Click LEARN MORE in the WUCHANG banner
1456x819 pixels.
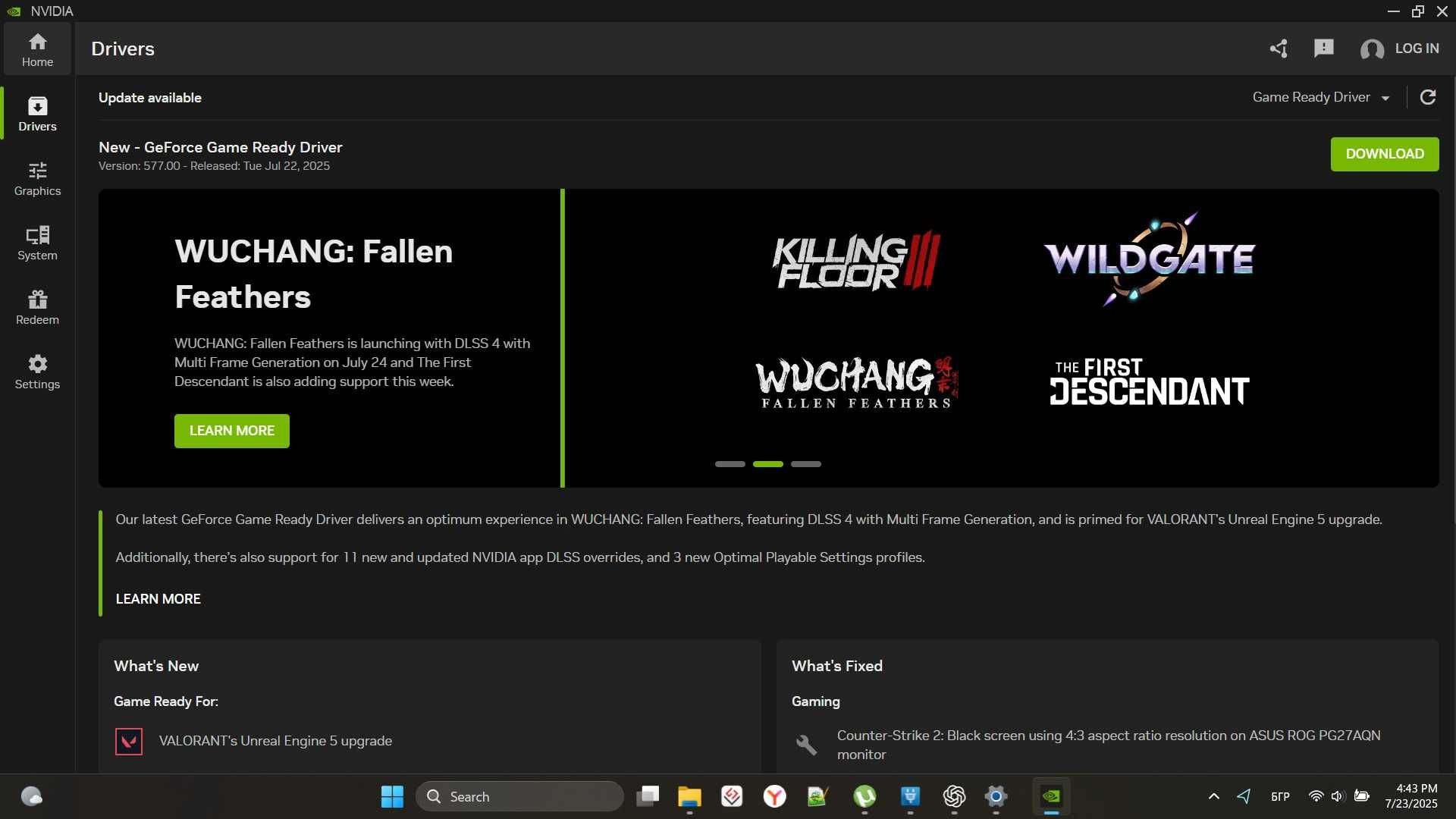point(232,431)
